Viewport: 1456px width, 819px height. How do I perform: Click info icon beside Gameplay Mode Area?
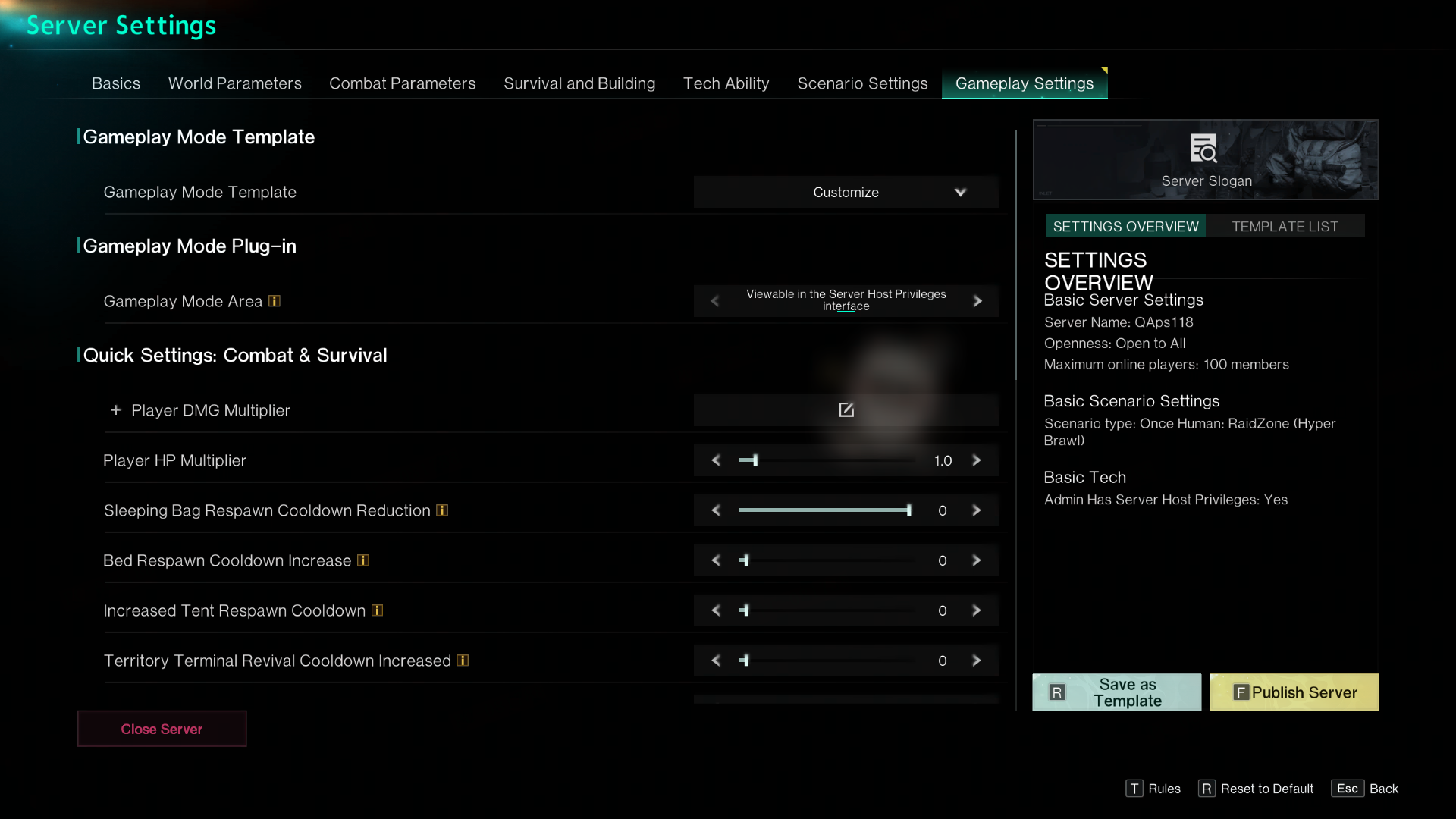click(275, 301)
